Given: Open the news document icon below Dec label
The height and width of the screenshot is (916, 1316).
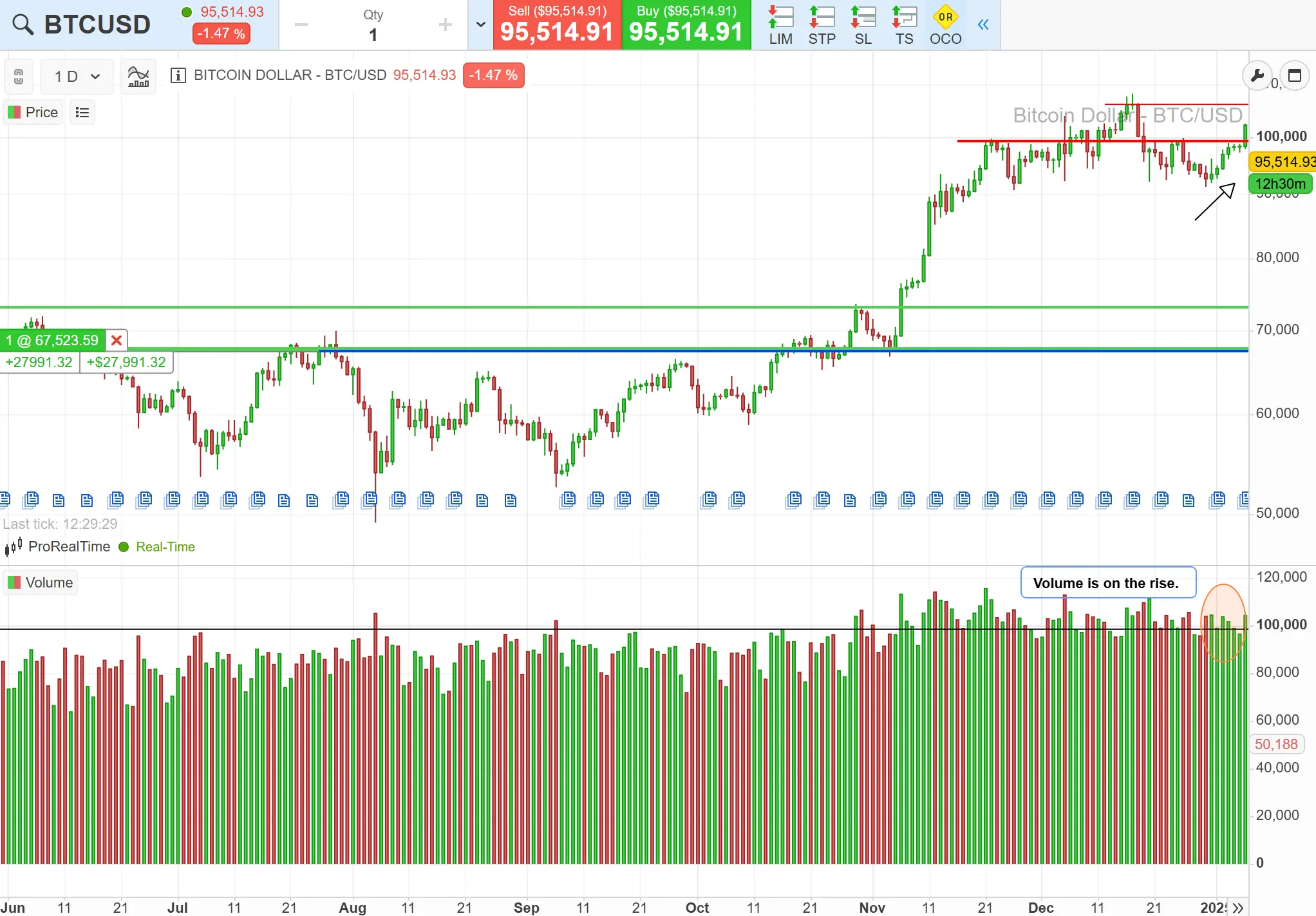Looking at the screenshot, I should [1048, 500].
